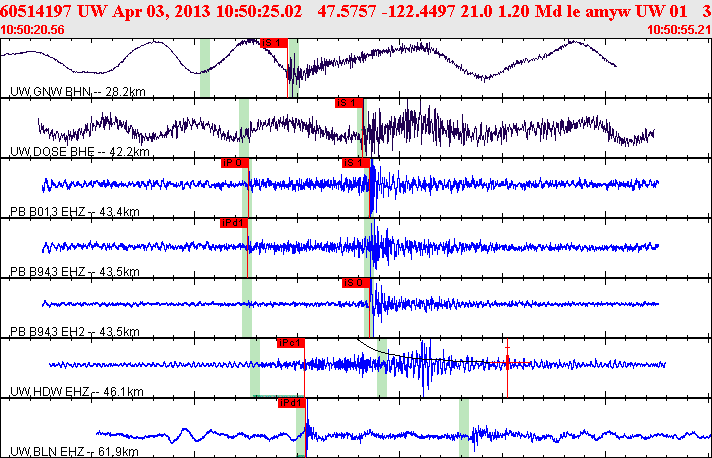This screenshot has width=712, height=458.
Task: Select the latitude 47.5757 in header
Action: tap(347, 11)
